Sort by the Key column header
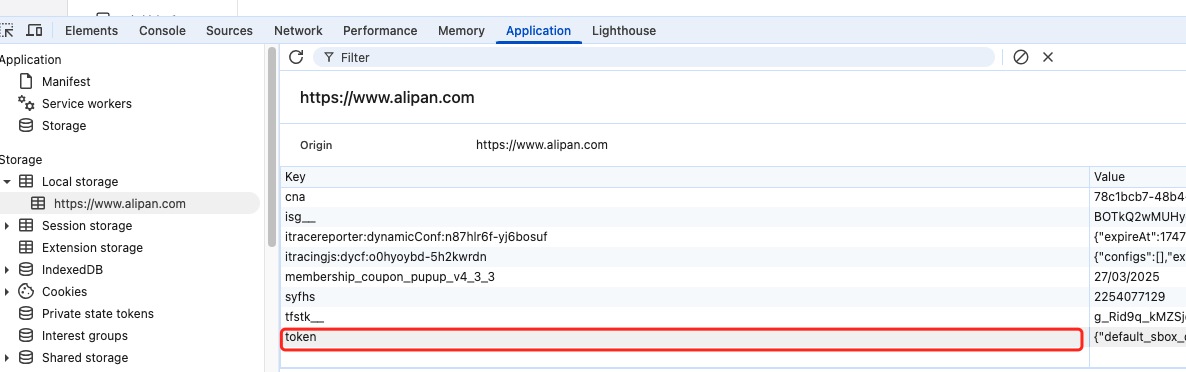 point(685,177)
